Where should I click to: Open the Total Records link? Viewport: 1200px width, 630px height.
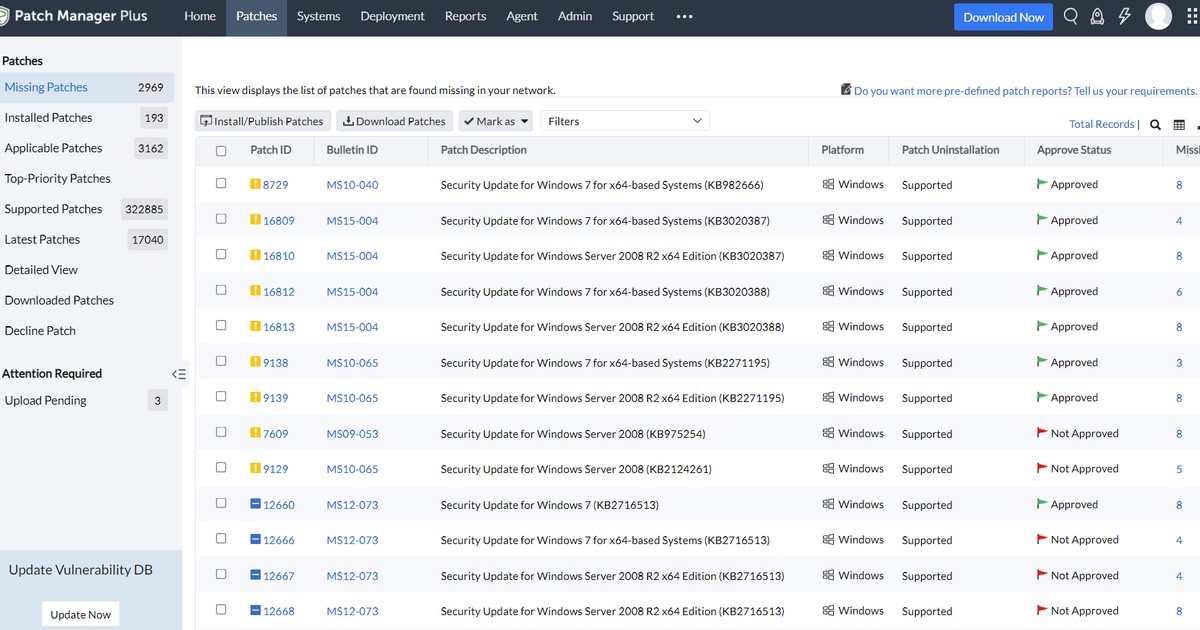pyautogui.click(x=1101, y=124)
